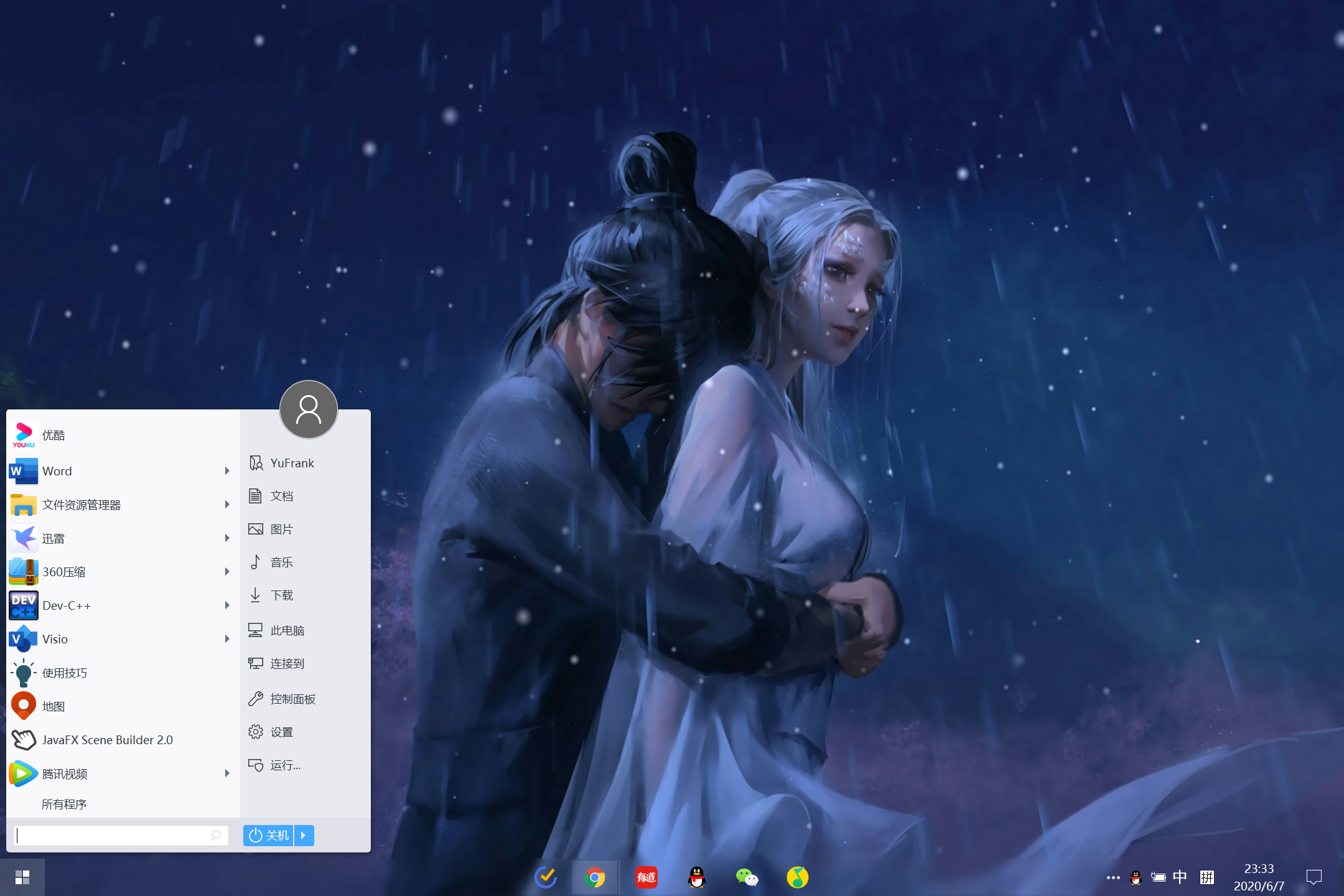Open QQ Music on the taskbar
The height and width of the screenshot is (896, 1344).
tap(797, 877)
